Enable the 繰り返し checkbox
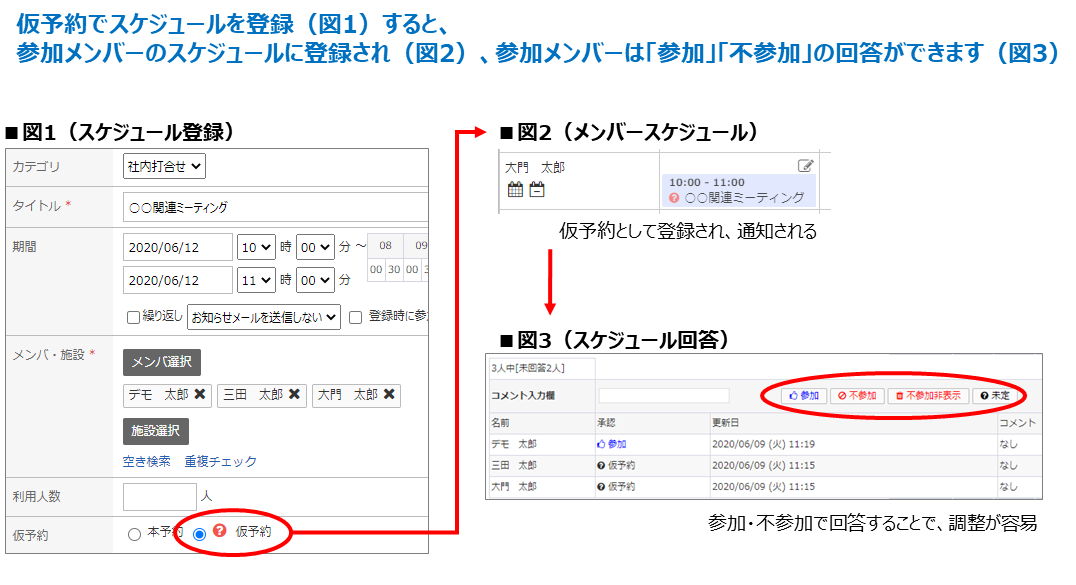 click(134, 317)
